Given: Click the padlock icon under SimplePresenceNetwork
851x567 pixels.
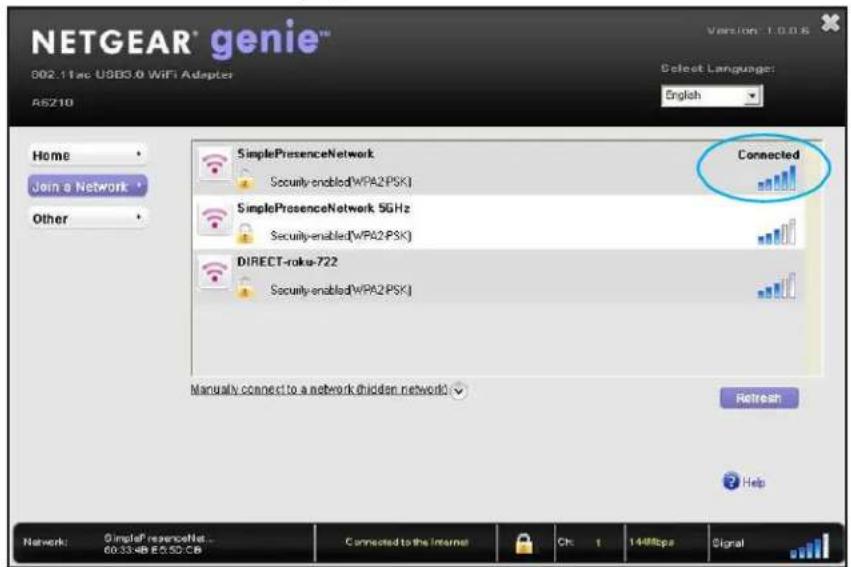Looking at the screenshot, I should coord(245,180).
